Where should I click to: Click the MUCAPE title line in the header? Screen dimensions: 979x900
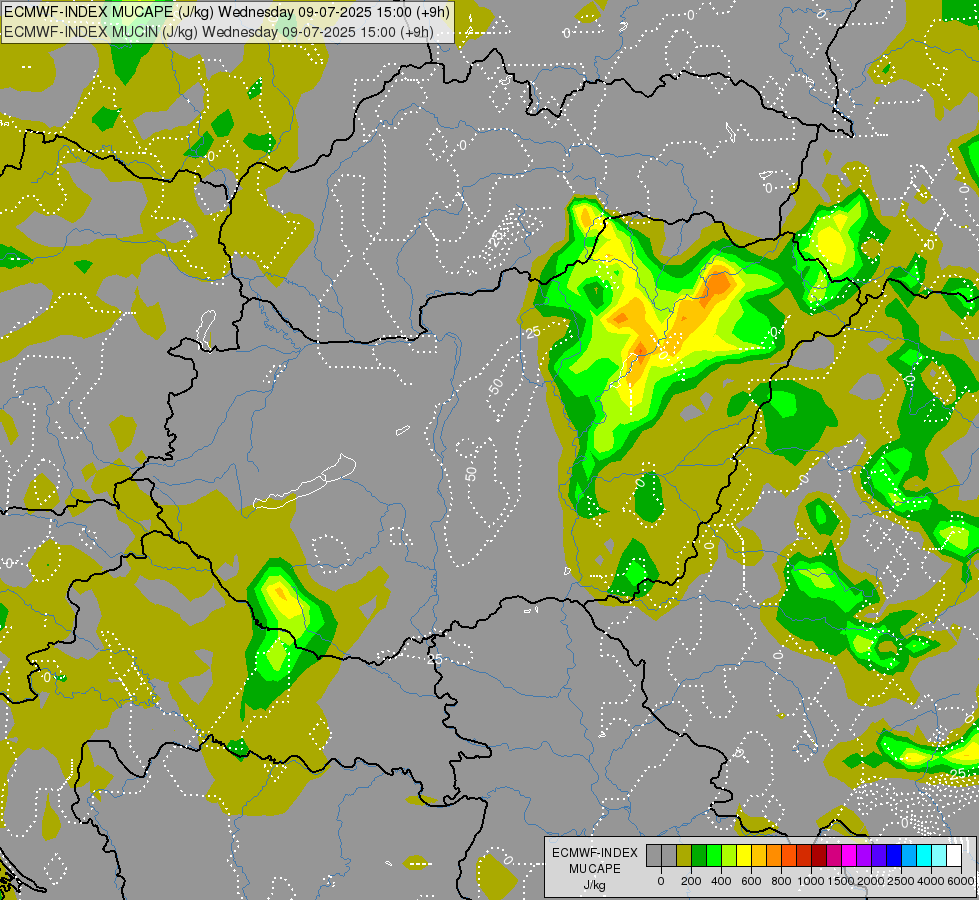pyautogui.click(x=226, y=12)
